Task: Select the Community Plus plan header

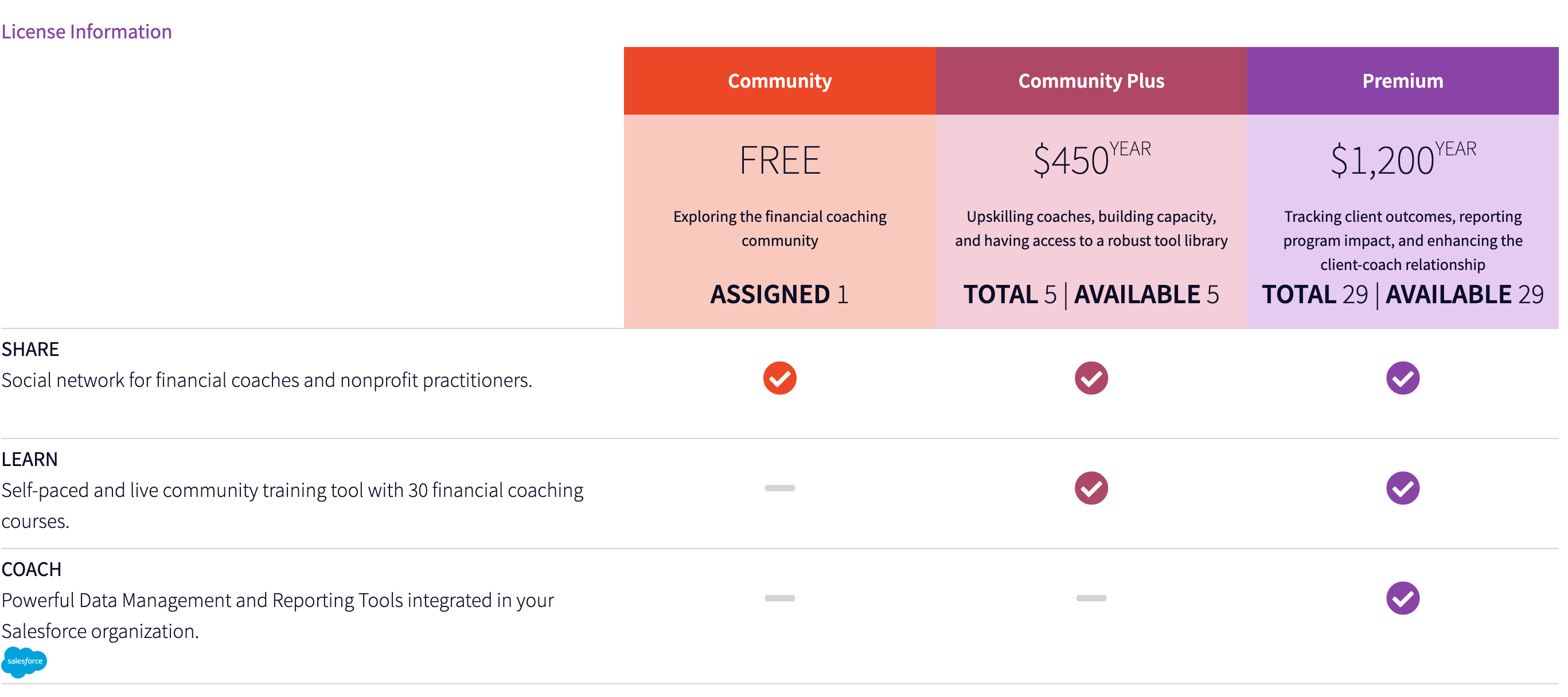Action: (x=1091, y=81)
